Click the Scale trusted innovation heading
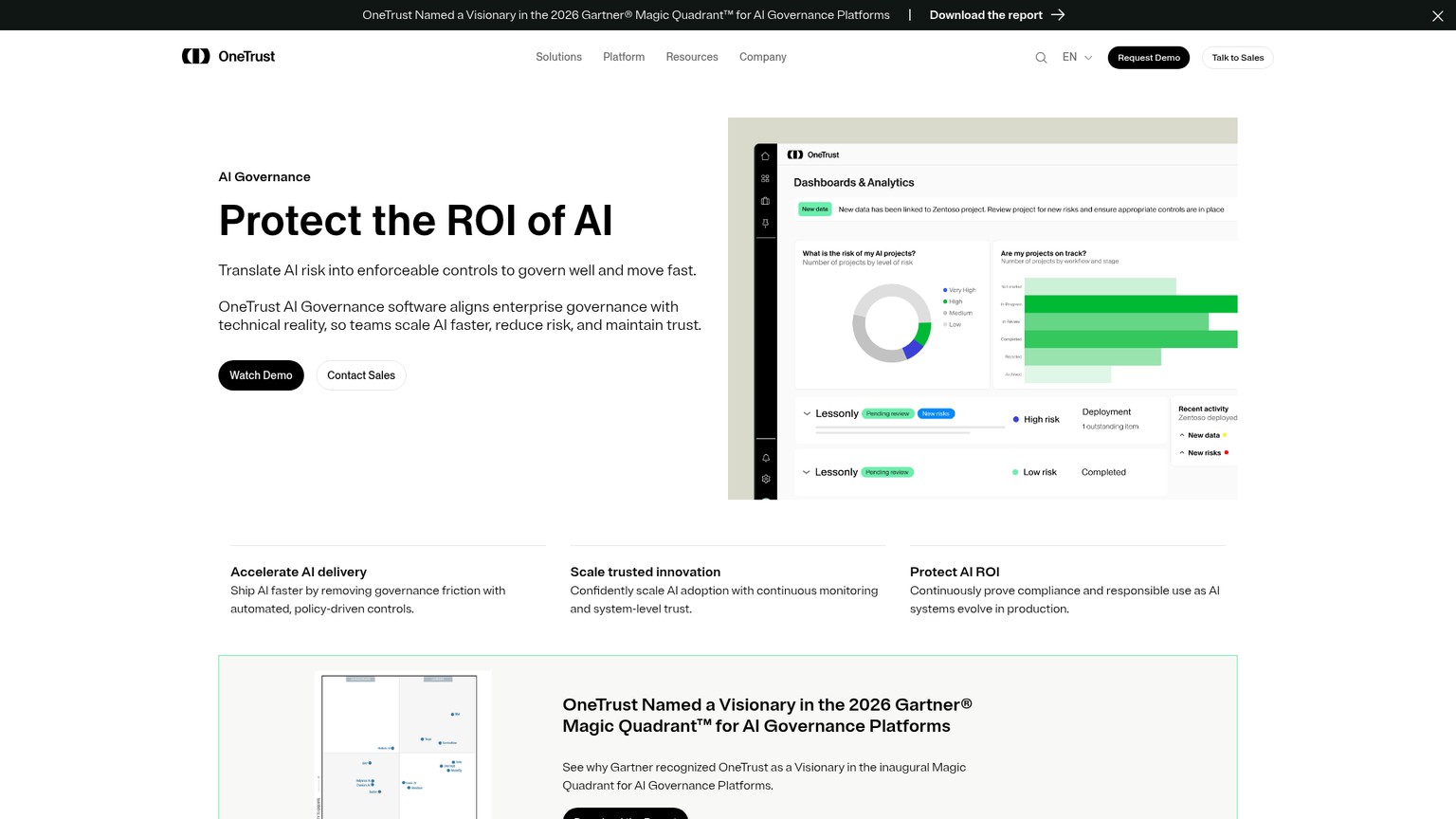The height and width of the screenshot is (819, 1456). (x=646, y=572)
